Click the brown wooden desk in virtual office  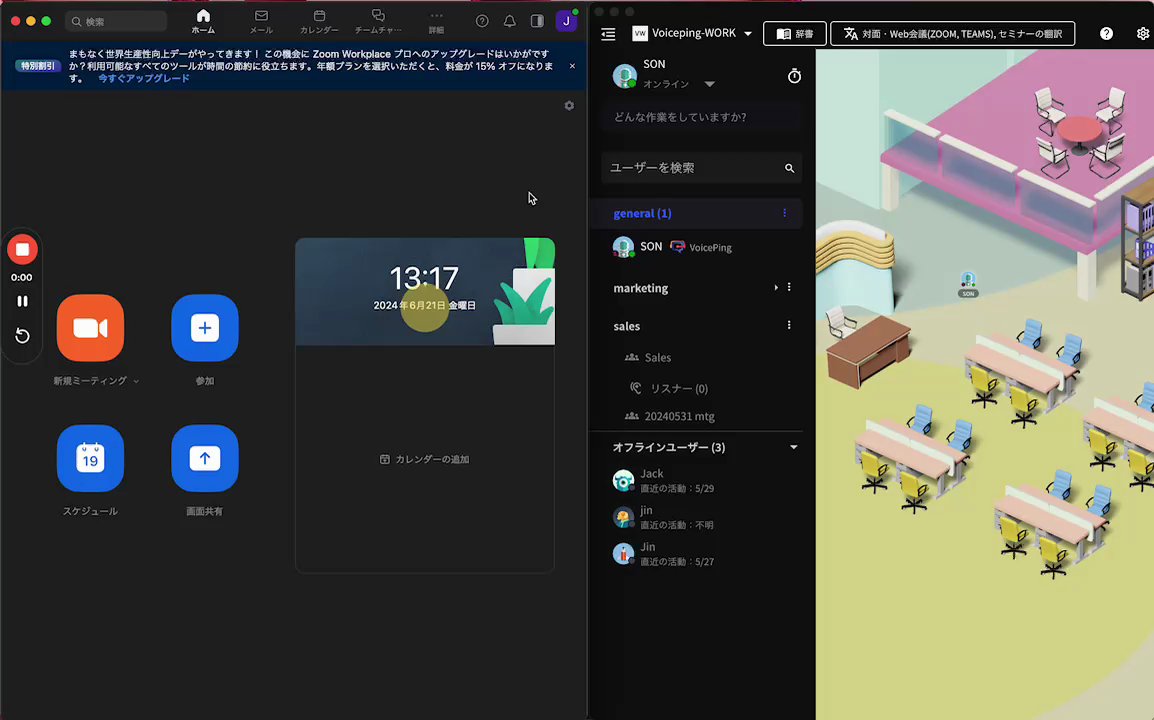pos(869,352)
